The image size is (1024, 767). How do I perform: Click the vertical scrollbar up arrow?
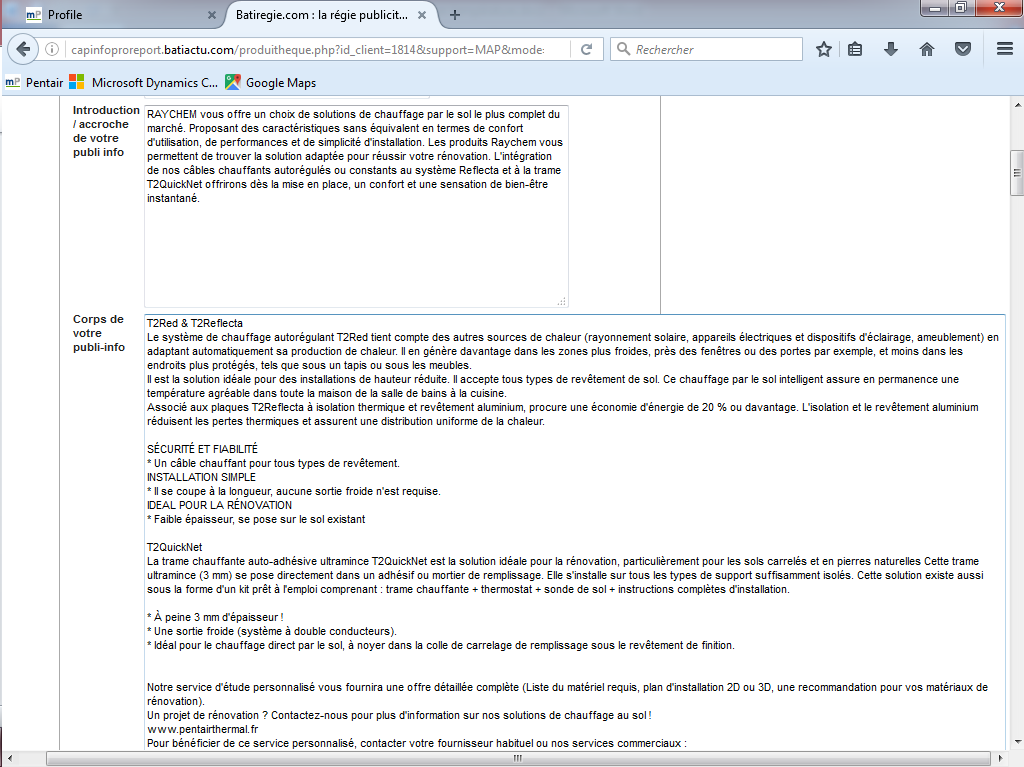click(x=1017, y=105)
